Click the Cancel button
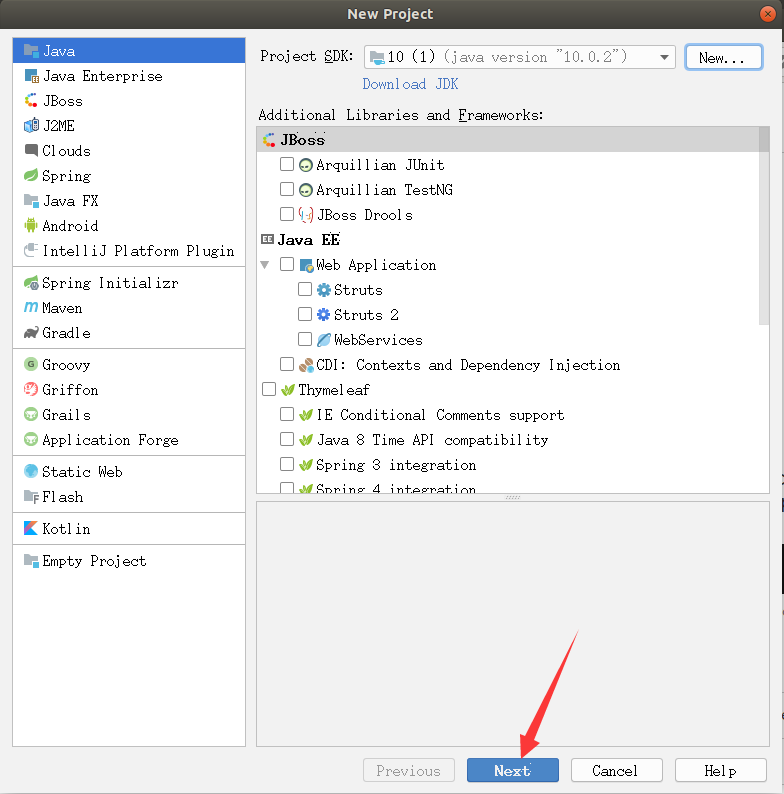Screen dimensions: 784x794 (x=616, y=770)
